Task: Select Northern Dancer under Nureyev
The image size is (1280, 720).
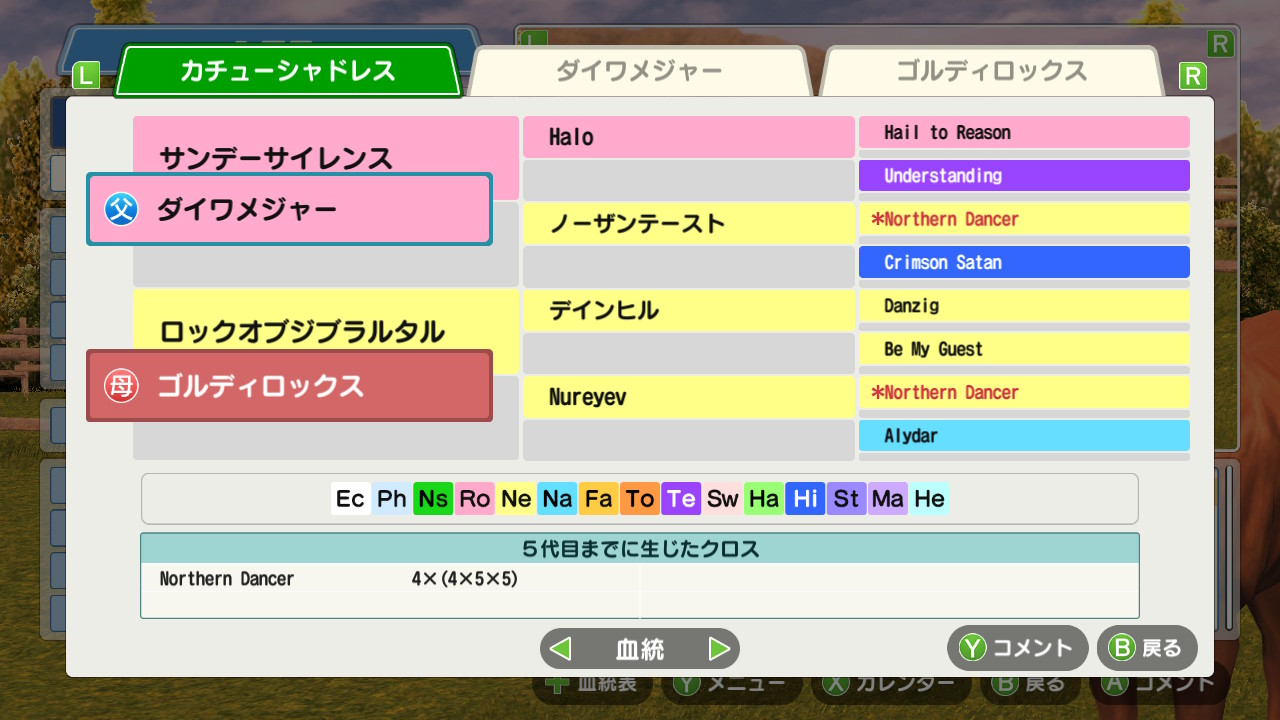Action: pos(1024,392)
